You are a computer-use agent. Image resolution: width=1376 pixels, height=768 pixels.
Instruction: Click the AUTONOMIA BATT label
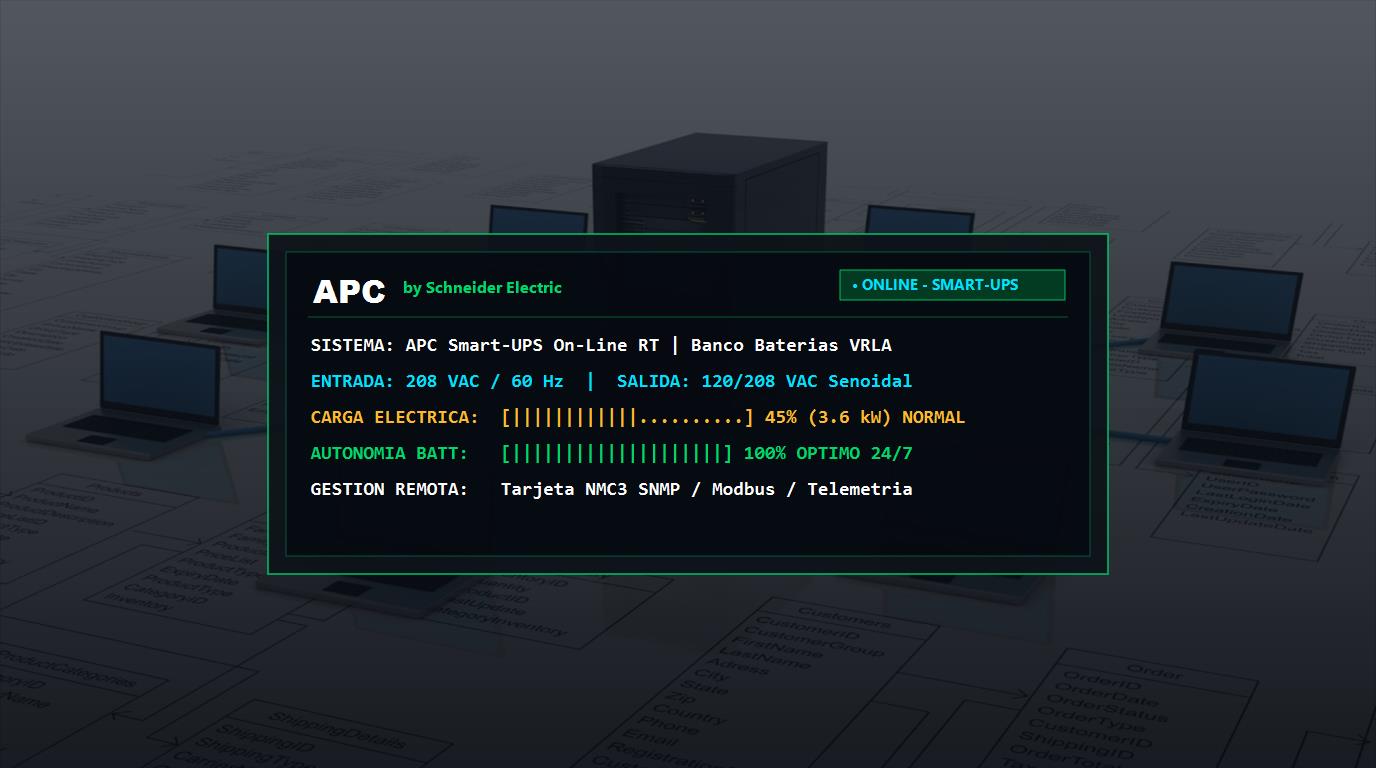pyautogui.click(x=389, y=453)
